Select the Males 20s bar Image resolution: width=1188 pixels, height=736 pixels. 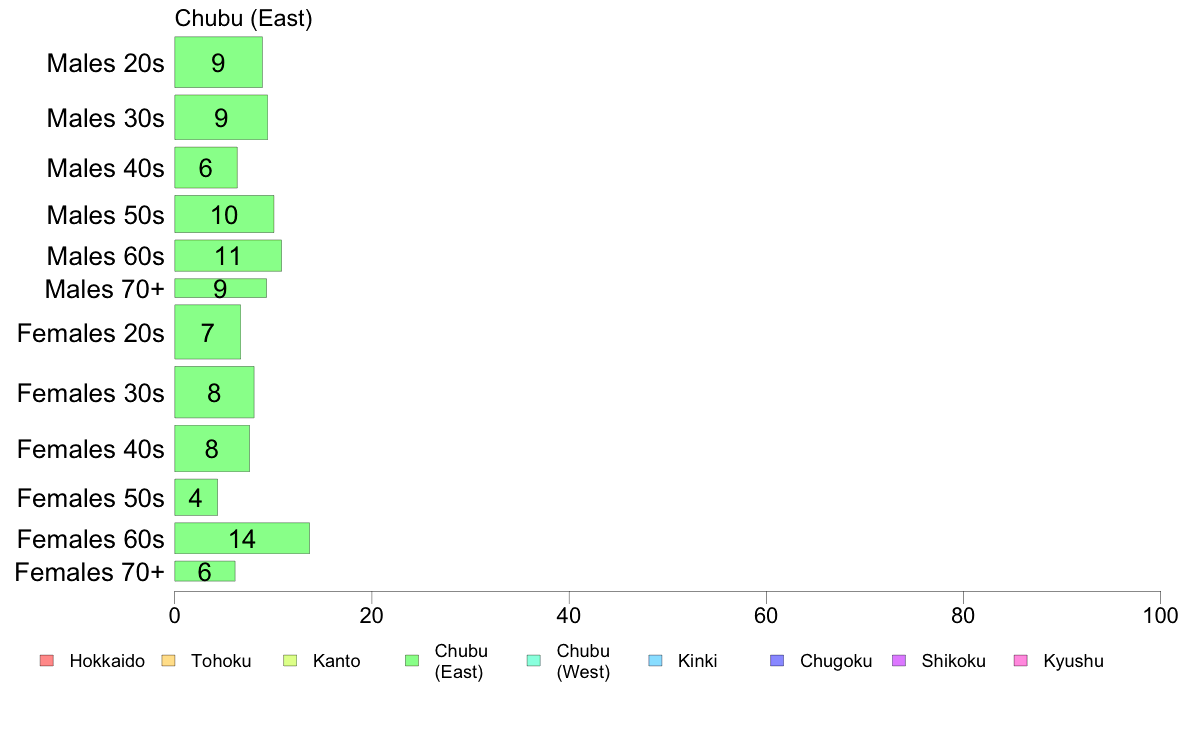[x=218, y=62]
